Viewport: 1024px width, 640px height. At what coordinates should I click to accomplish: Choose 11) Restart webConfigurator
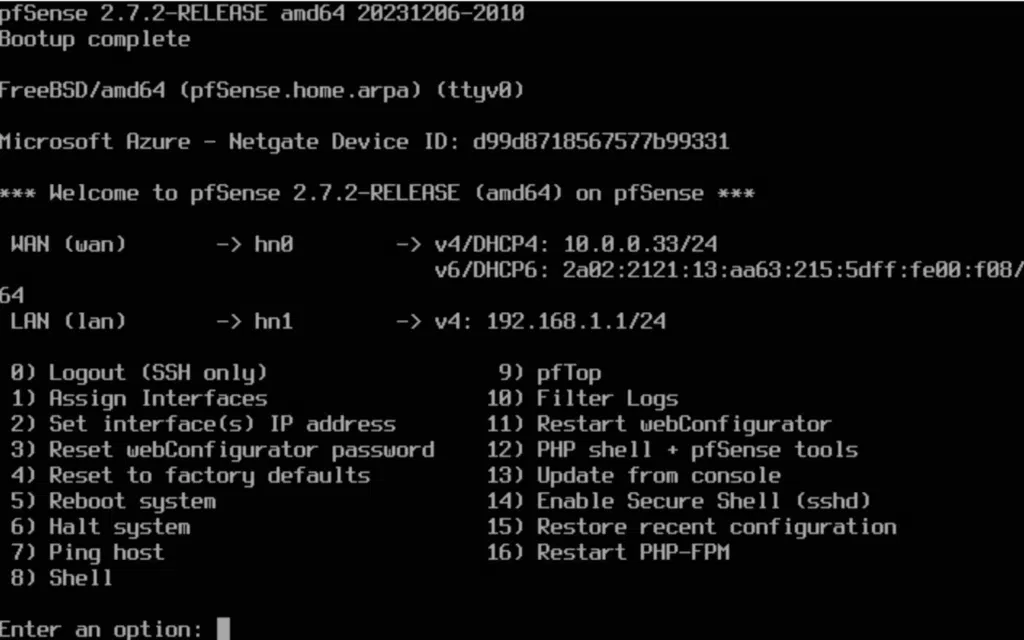tap(659, 424)
